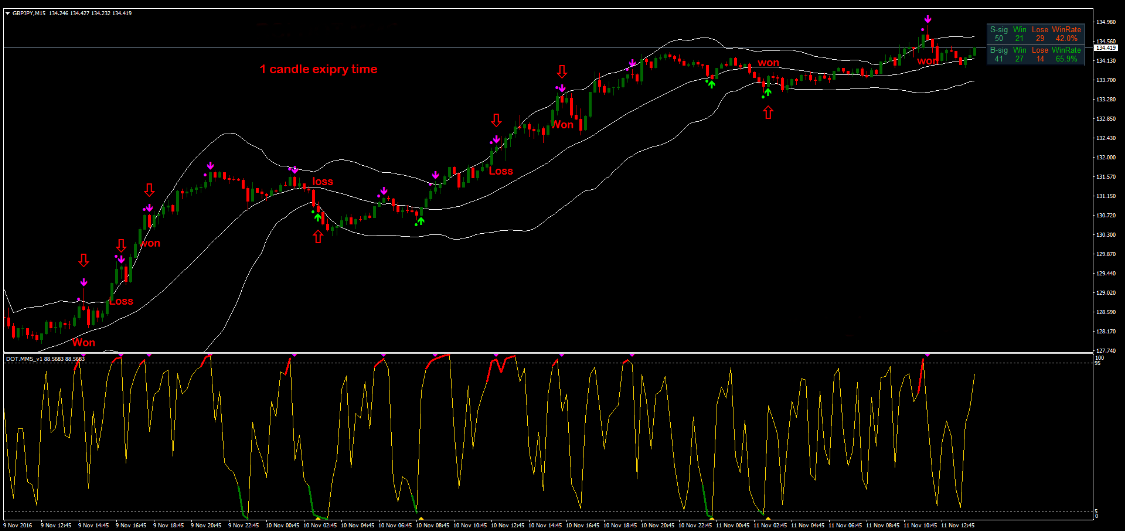
Task: Click the 10 Nov 16:45 time label
Action: [583, 525]
